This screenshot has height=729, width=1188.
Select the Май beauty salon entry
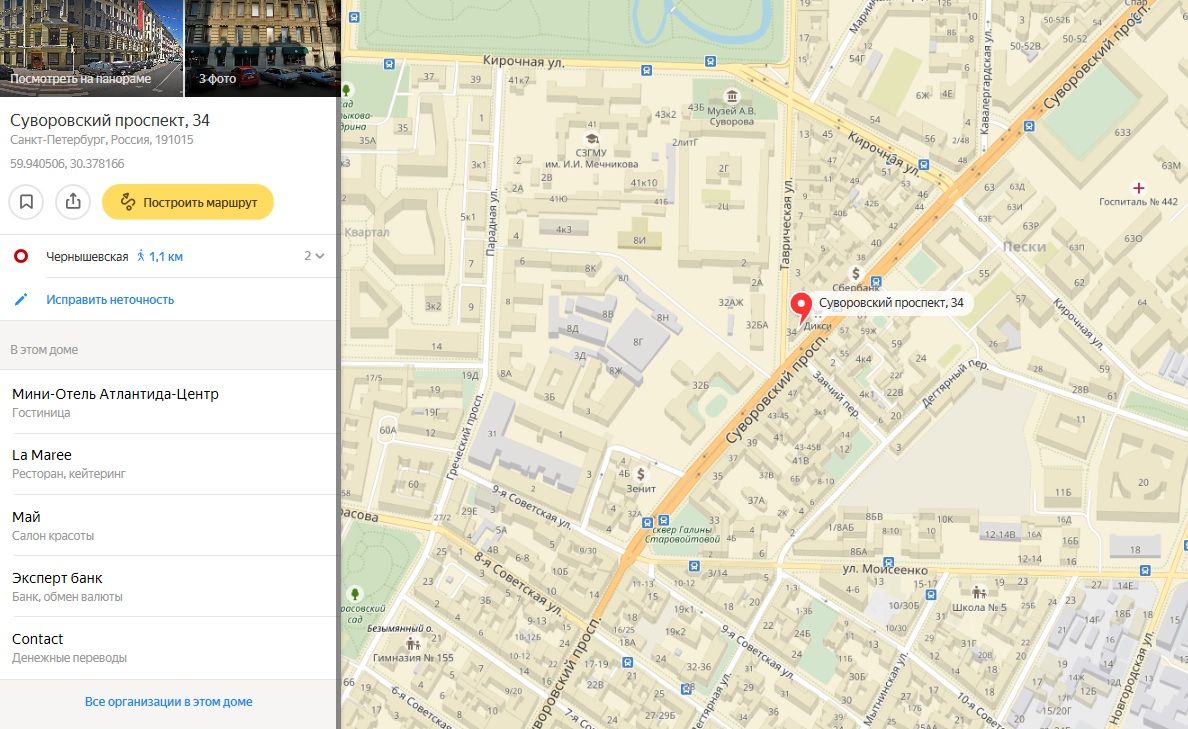tap(167, 525)
